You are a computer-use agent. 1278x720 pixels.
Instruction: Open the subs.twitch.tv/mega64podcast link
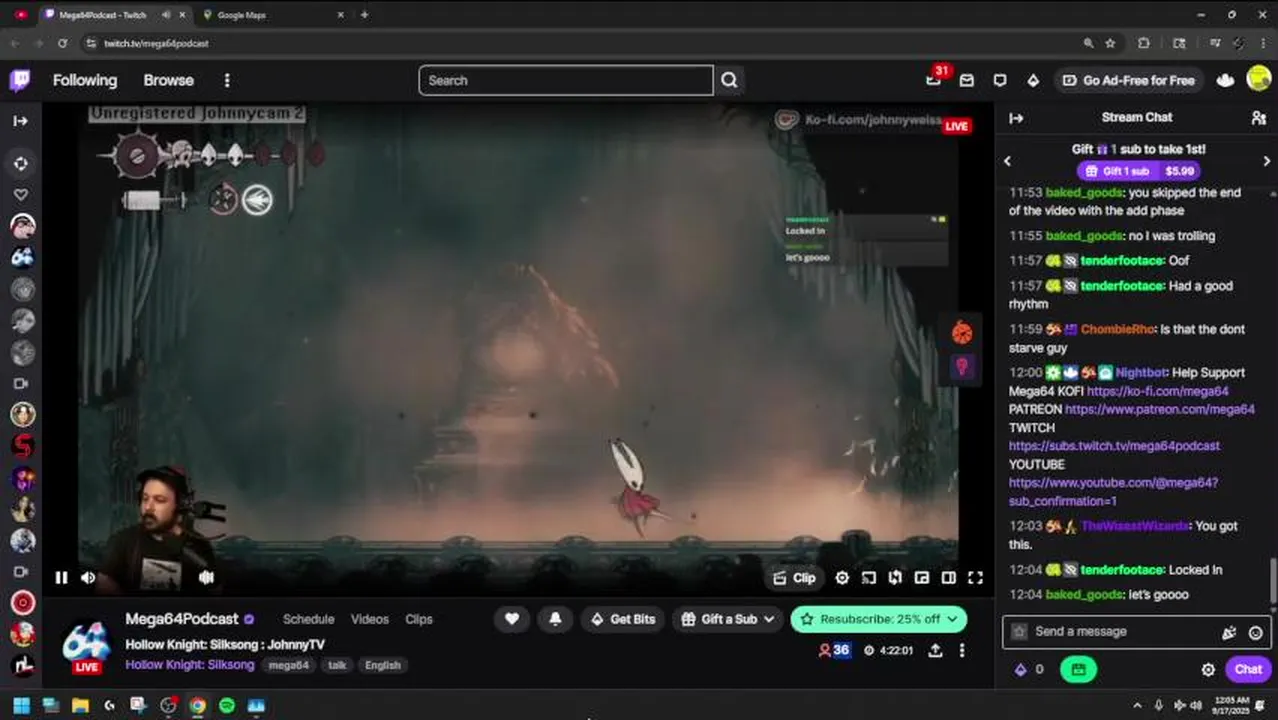point(1114,446)
